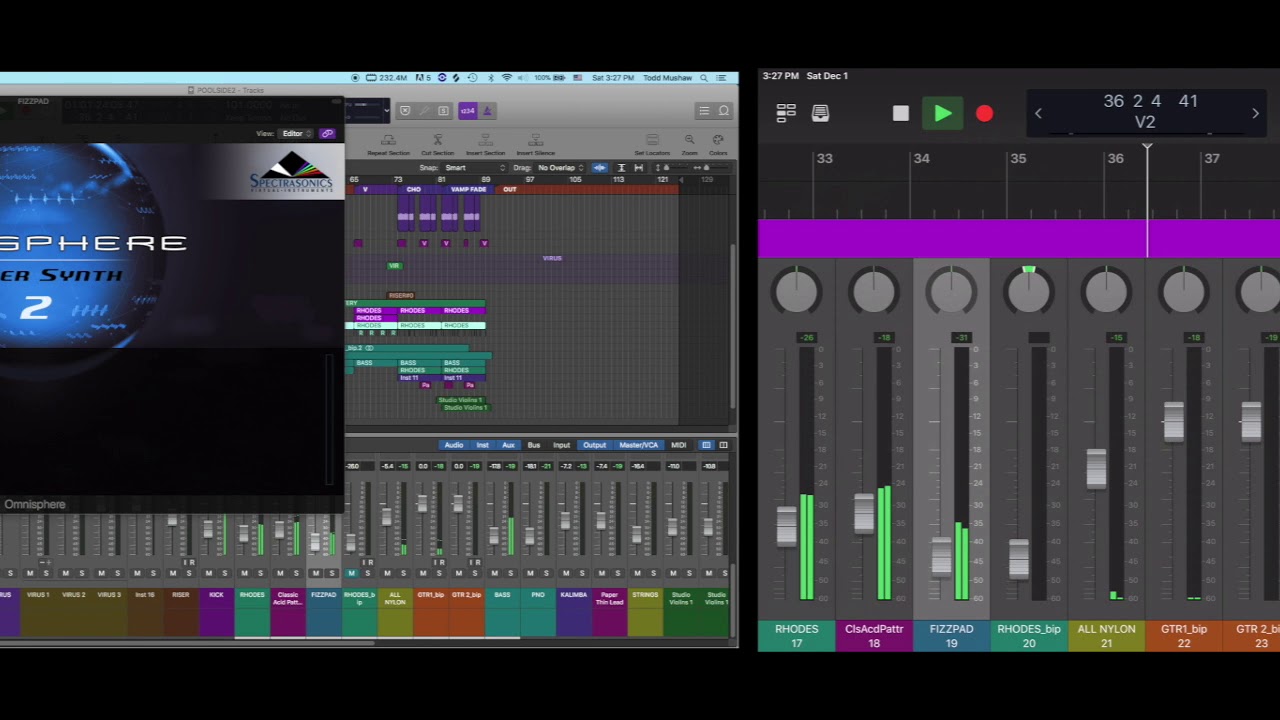Show Input channels in mixer filter
The width and height of the screenshot is (1280, 720).
[562, 445]
